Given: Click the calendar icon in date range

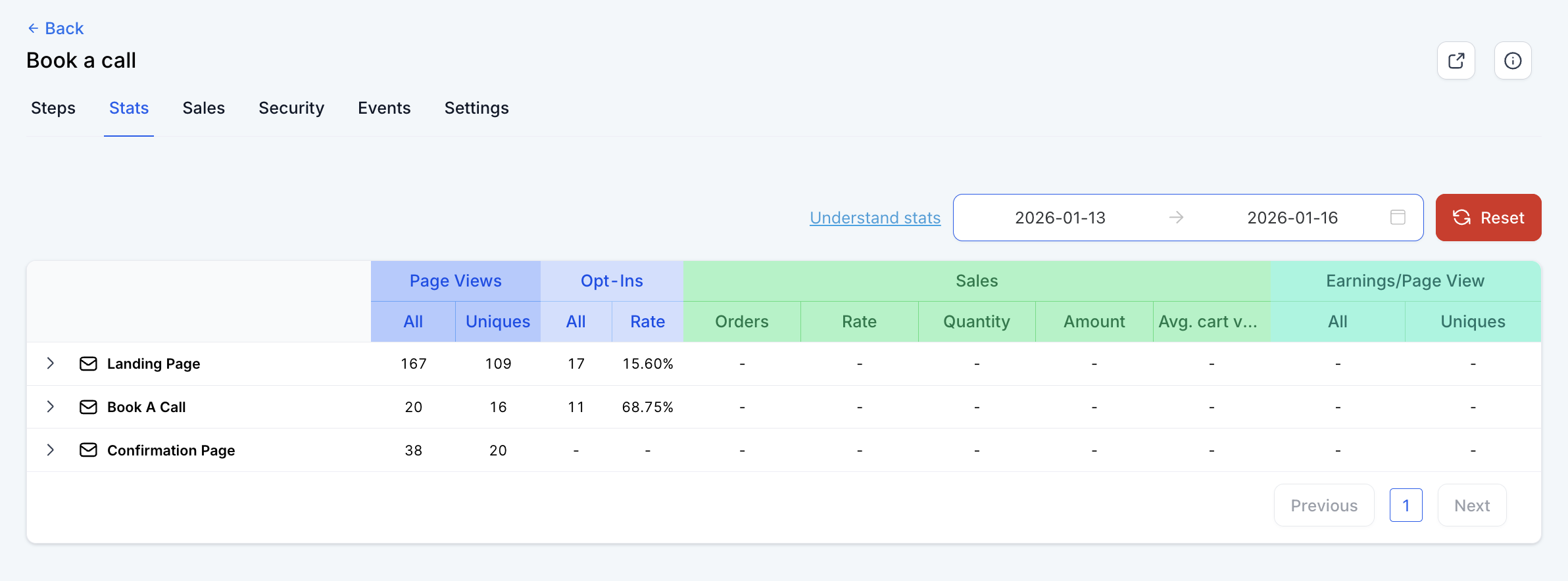Looking at the screenshot, I should tap(1398, 218).
